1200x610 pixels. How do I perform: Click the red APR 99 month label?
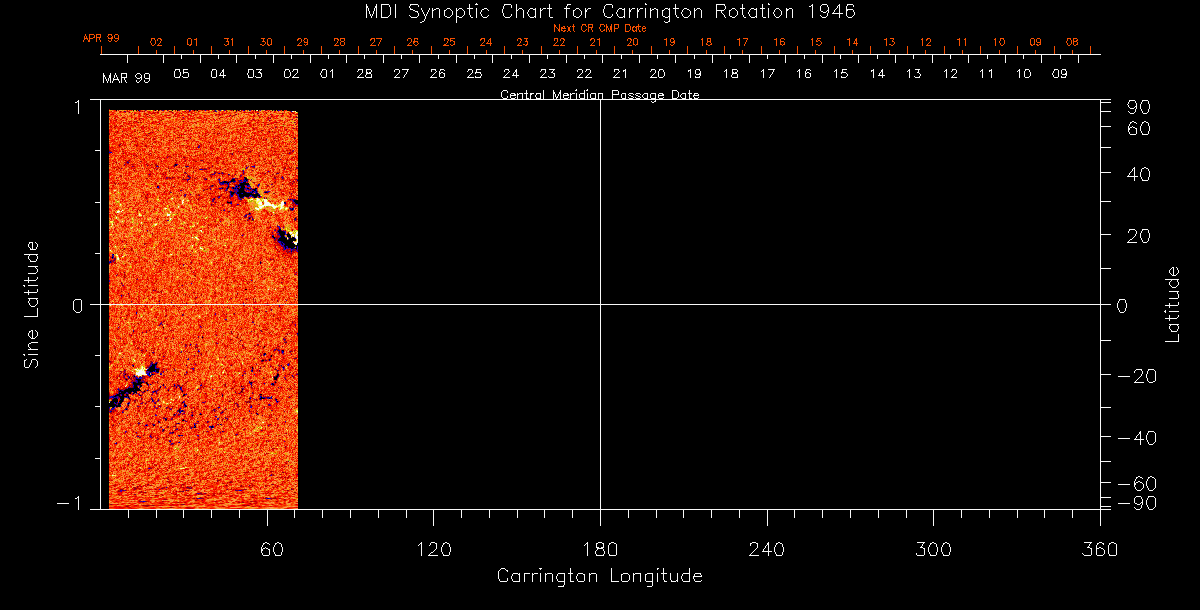(x=101, y=38)
